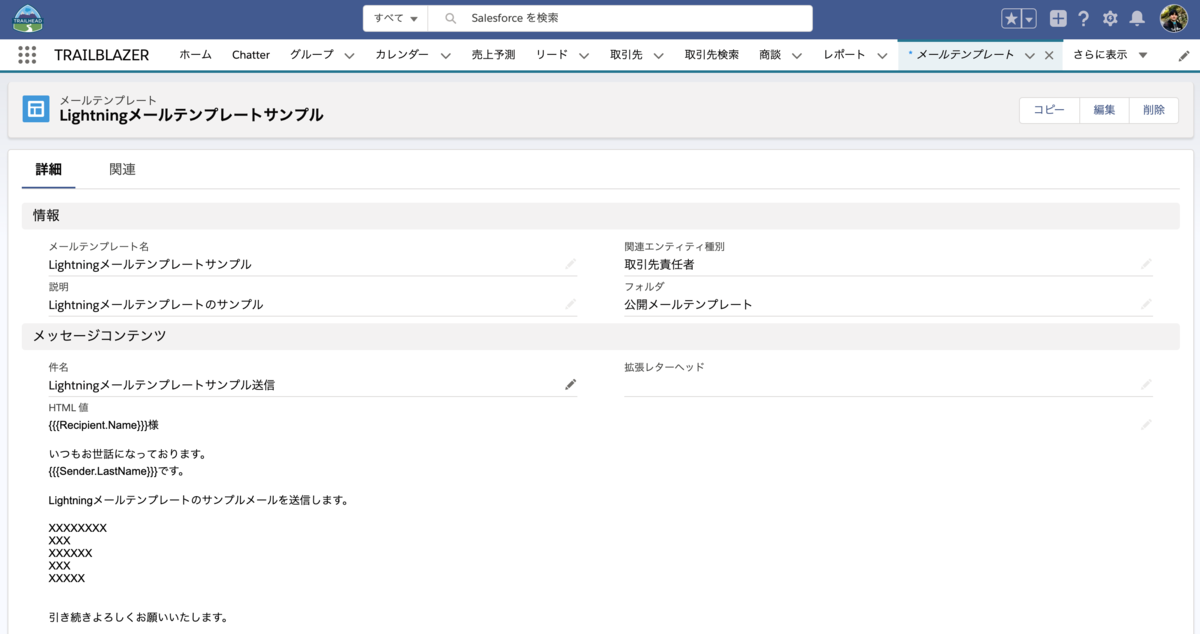This screenshot has width=1200, height=634.
Task: Edit メールテンプレート名 field pencil icon
Action: point(570,264)
